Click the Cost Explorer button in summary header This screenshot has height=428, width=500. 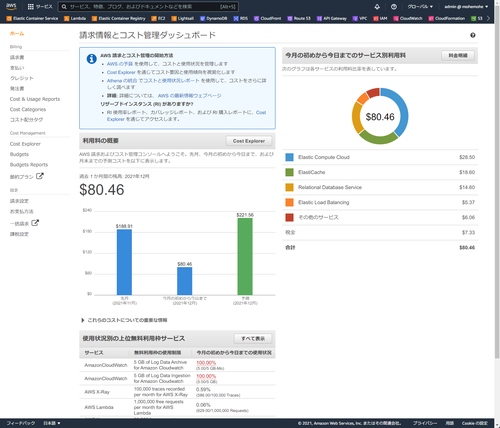(249, 141)
